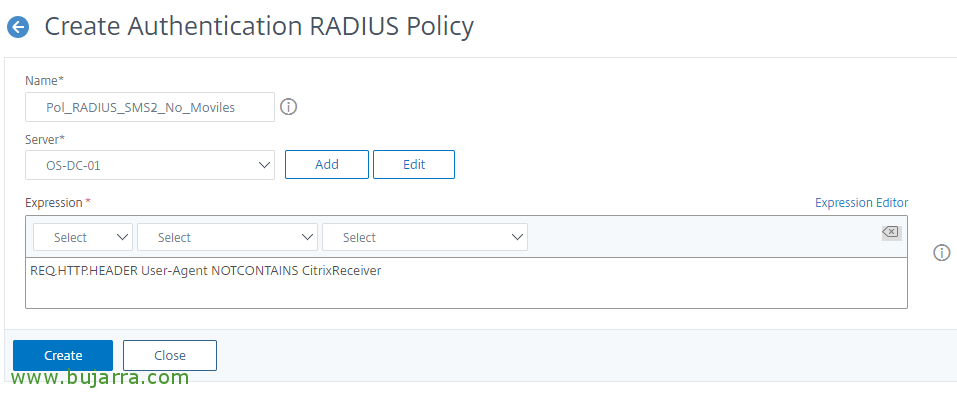Screen dimensions: 957x399
Task: Click inside the REQ.HTTP.HEADER expression text area
Action: coord(466,283)
